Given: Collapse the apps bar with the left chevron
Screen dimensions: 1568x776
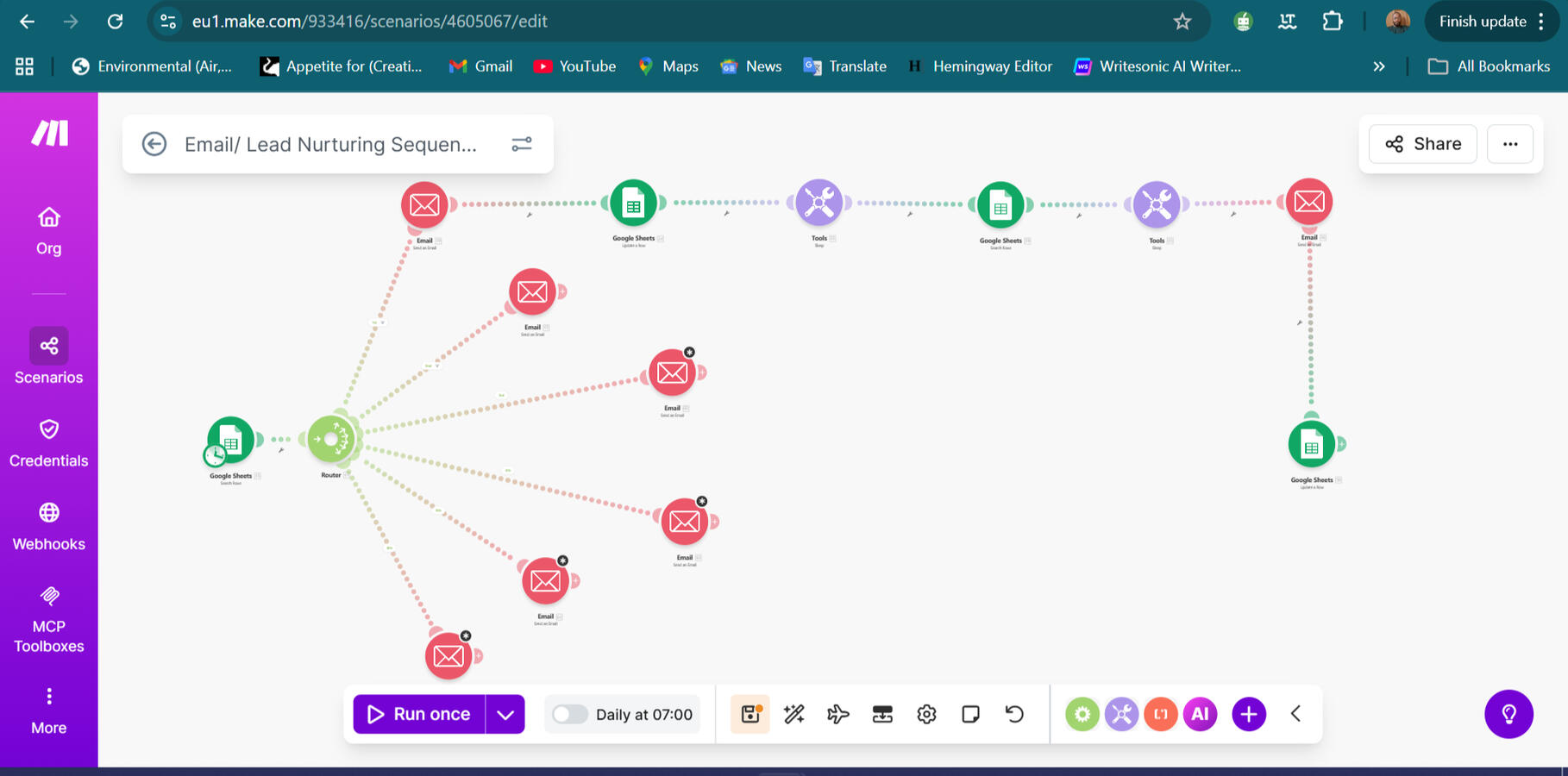Looking at the screenshot, I should tap(1295, 714).
